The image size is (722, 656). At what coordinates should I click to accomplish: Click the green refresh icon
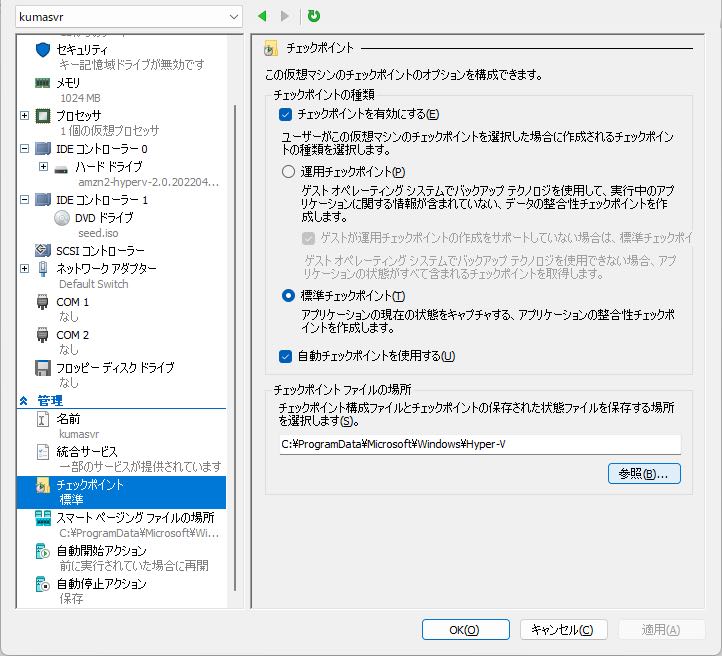(314, 16)
